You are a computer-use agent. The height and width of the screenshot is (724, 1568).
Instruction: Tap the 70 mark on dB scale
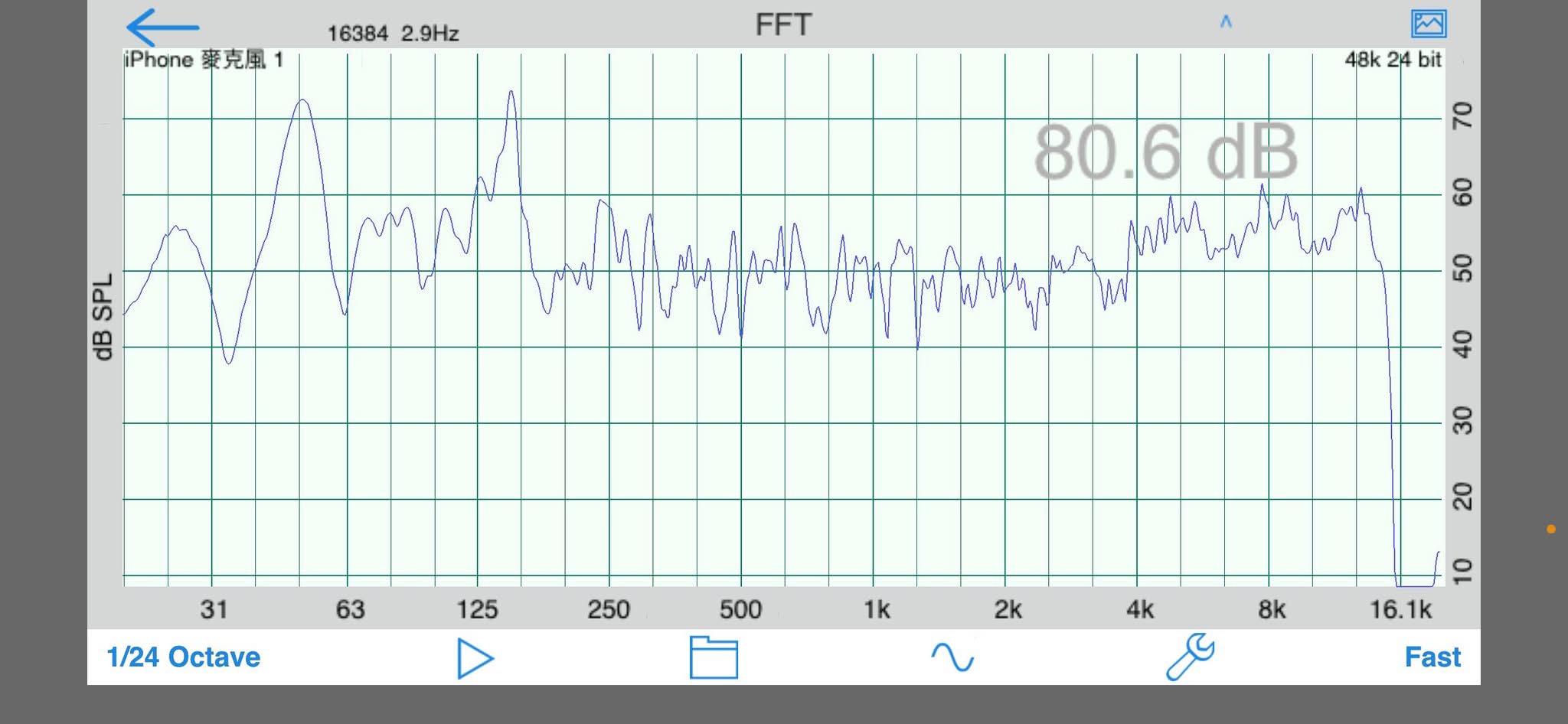click(x=1462, y=116)
